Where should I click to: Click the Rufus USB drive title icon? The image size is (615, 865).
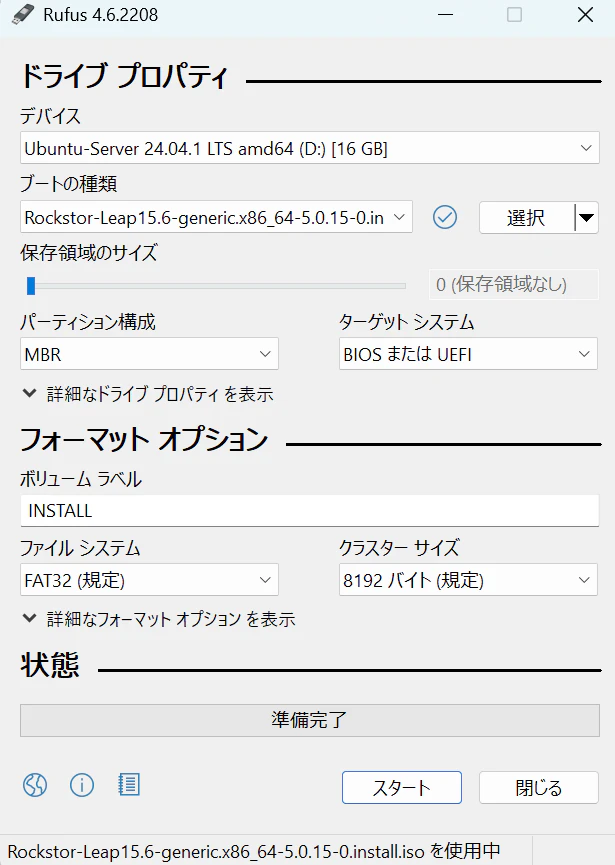coord(23,14)
